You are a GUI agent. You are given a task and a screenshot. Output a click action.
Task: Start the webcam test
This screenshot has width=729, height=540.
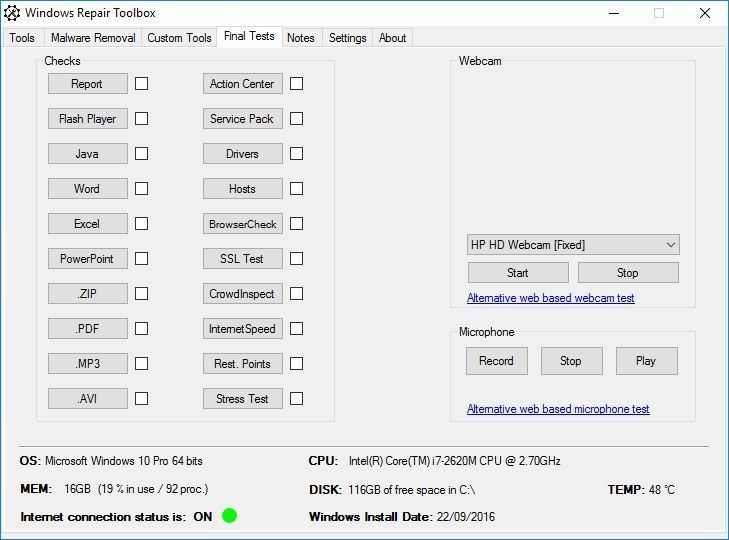518,273
